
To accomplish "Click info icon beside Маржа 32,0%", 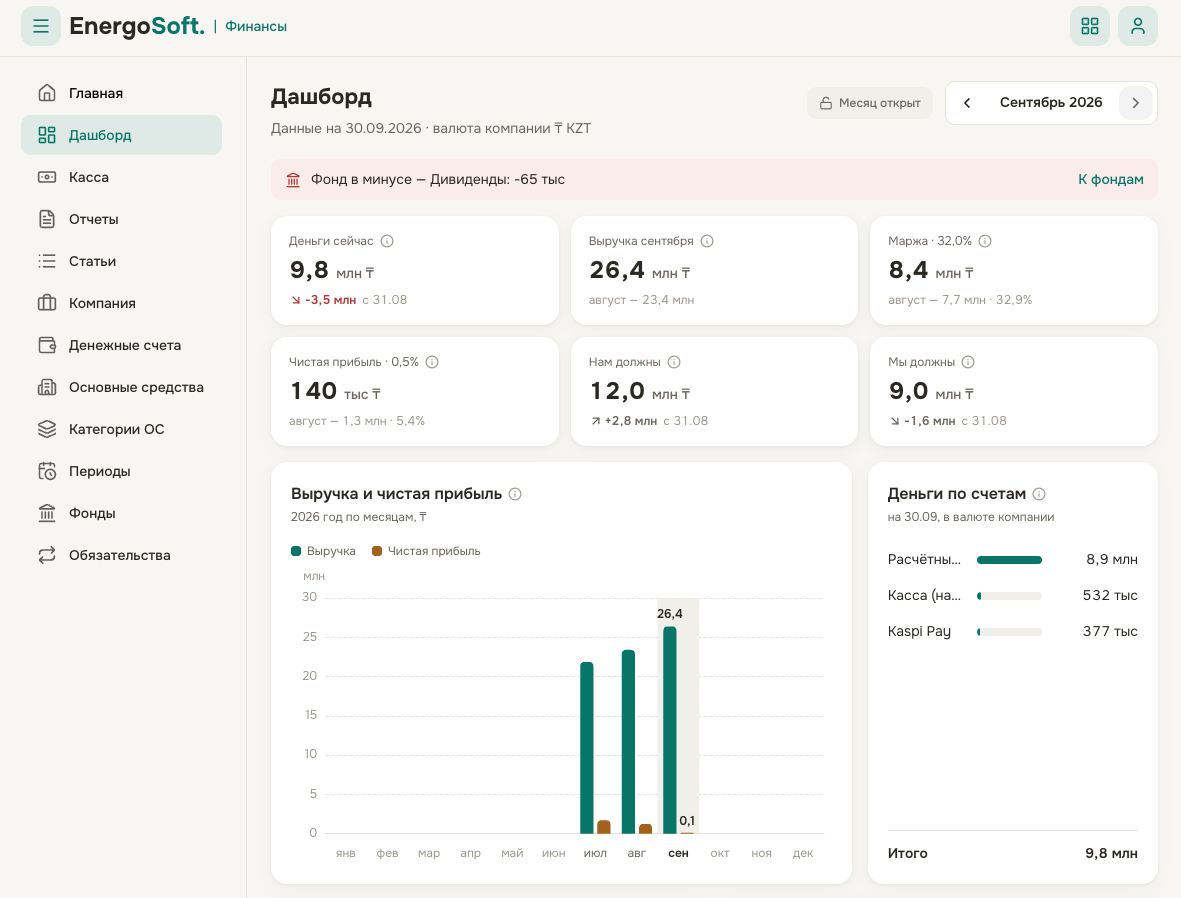I will coord(985,241).
